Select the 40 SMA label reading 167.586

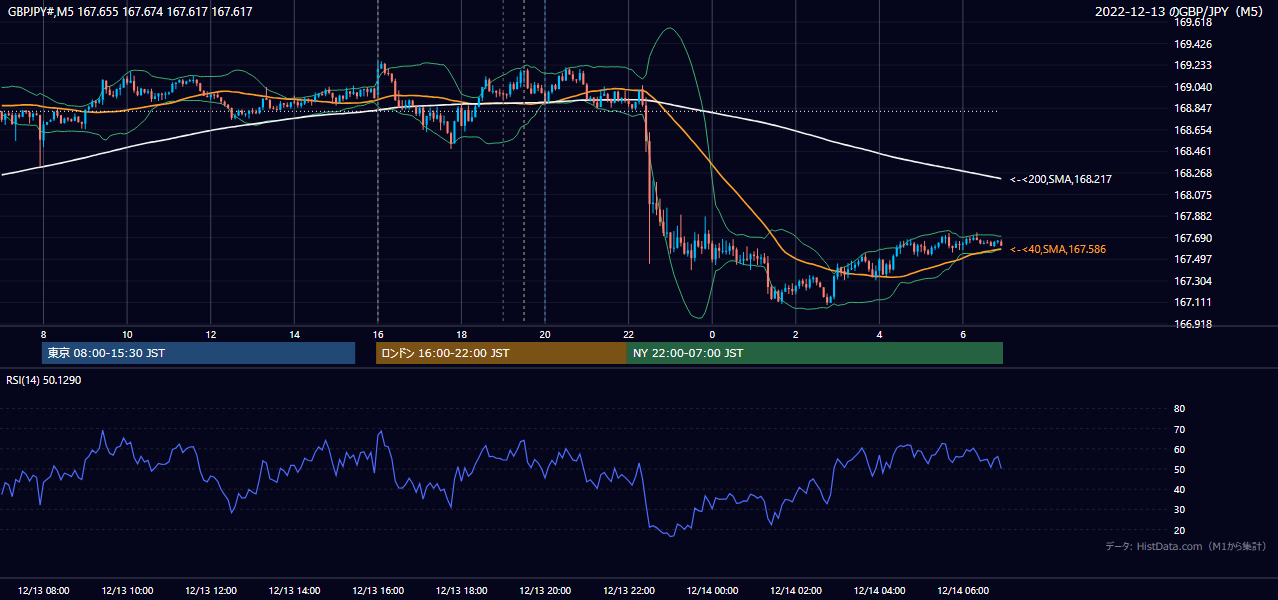[1057, 249]
